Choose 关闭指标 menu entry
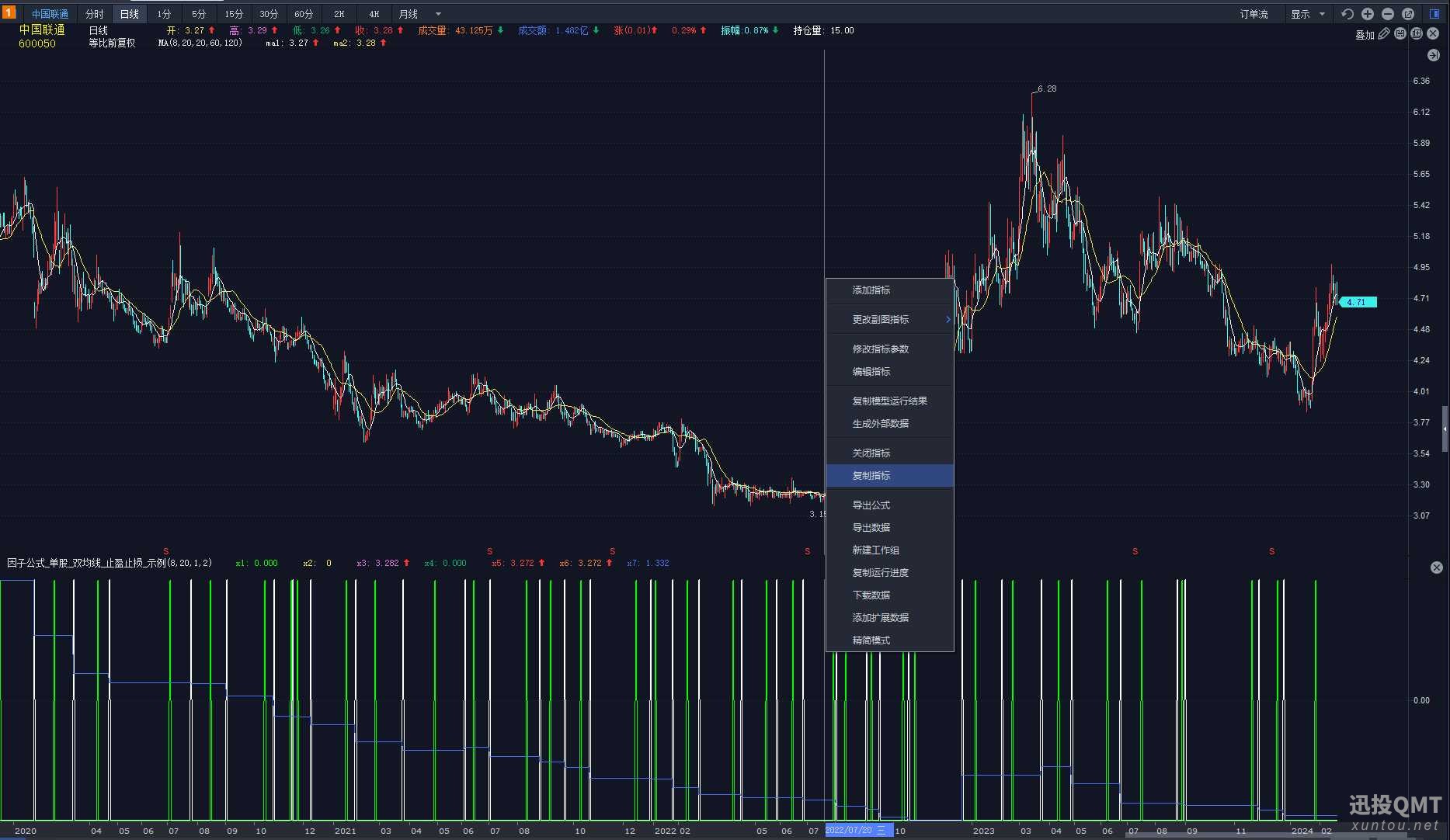The height and width of the screenshot is (840, 1450). (x=890, y=453)
